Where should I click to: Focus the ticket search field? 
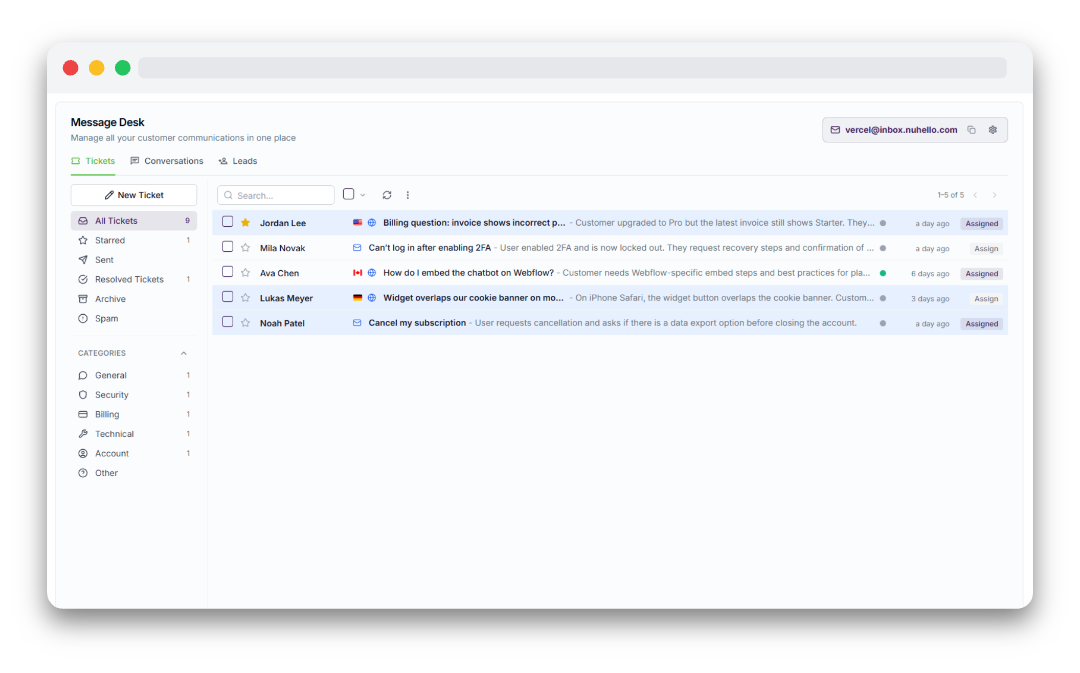click(276, 195)
